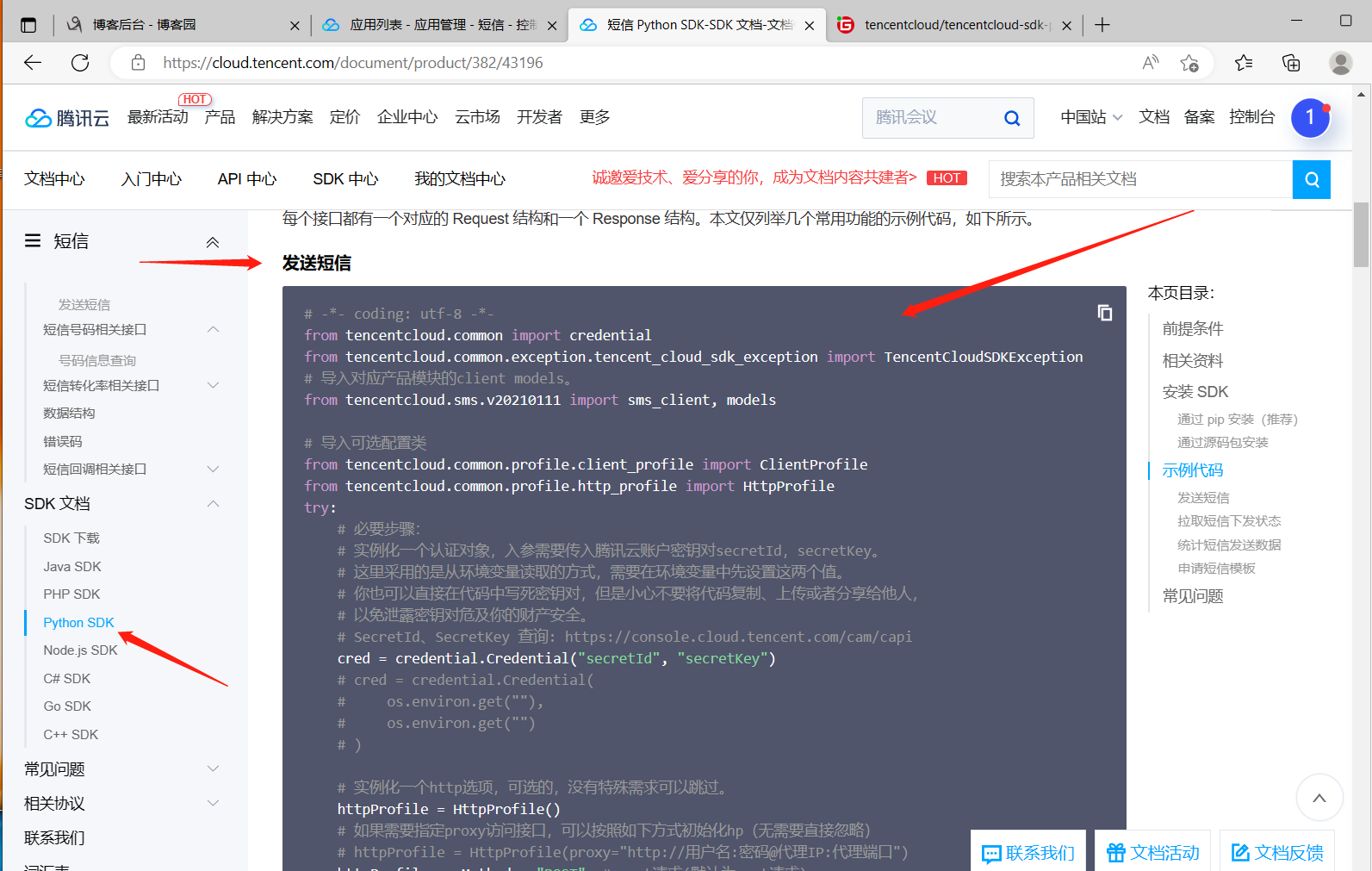Expand the 短信转化率相关接口 section

pyautogui.click(x=214, y=385)
